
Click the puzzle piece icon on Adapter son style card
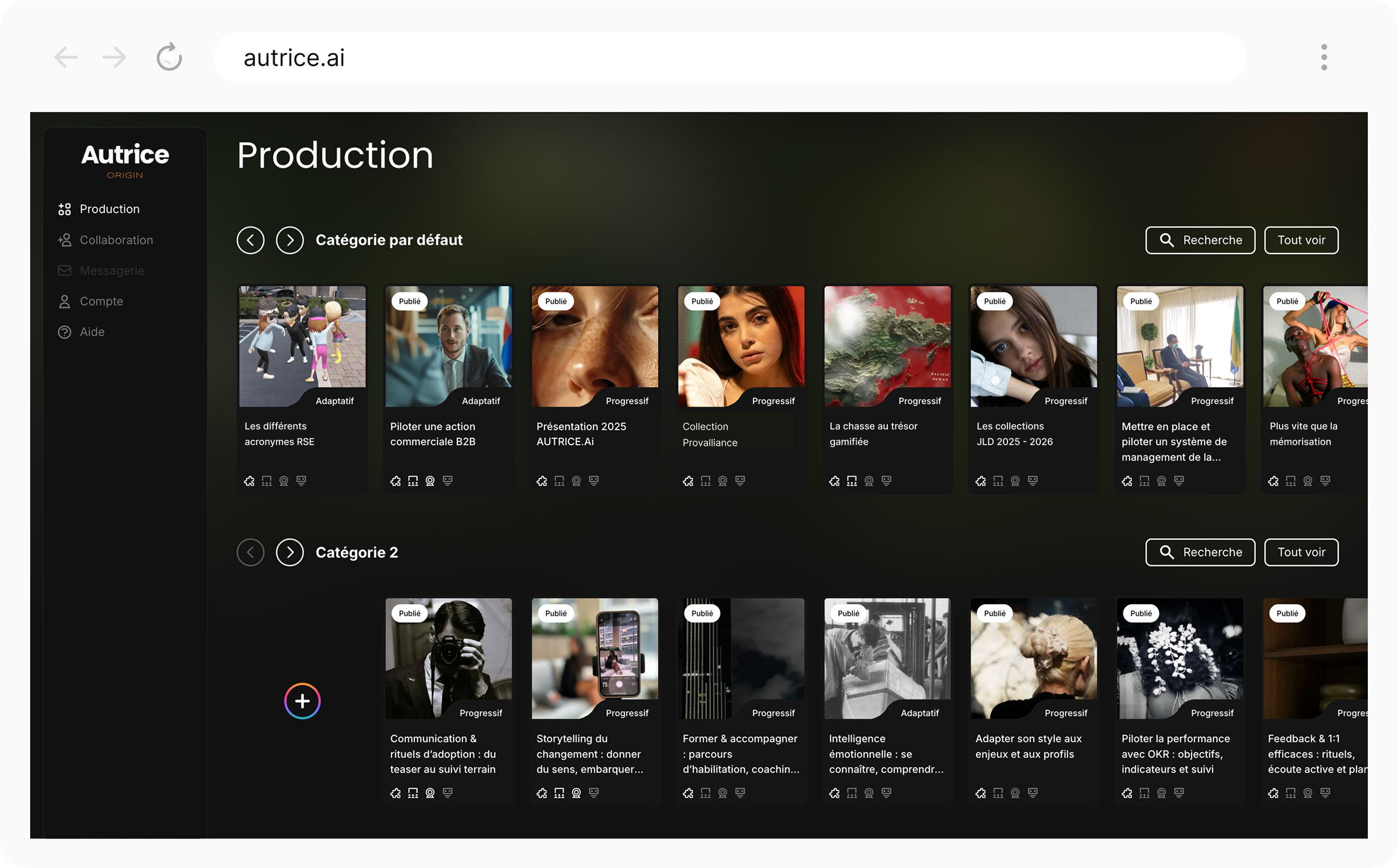pyautogui.click(x=981, y=793)
